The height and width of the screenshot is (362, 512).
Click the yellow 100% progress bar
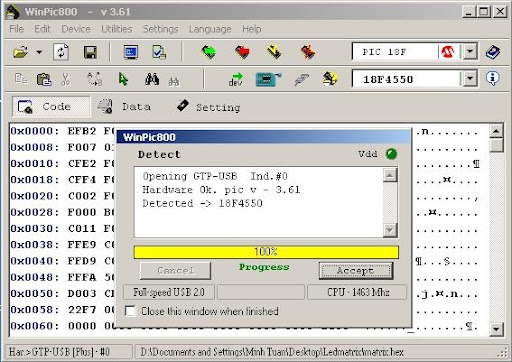[x=266, y=252]
